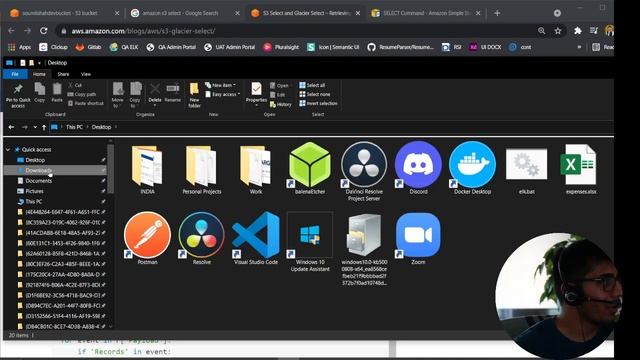This screenshot has width=640, height=360.
Task: Create a New folder from ribbon
Action: click(194, 95)
